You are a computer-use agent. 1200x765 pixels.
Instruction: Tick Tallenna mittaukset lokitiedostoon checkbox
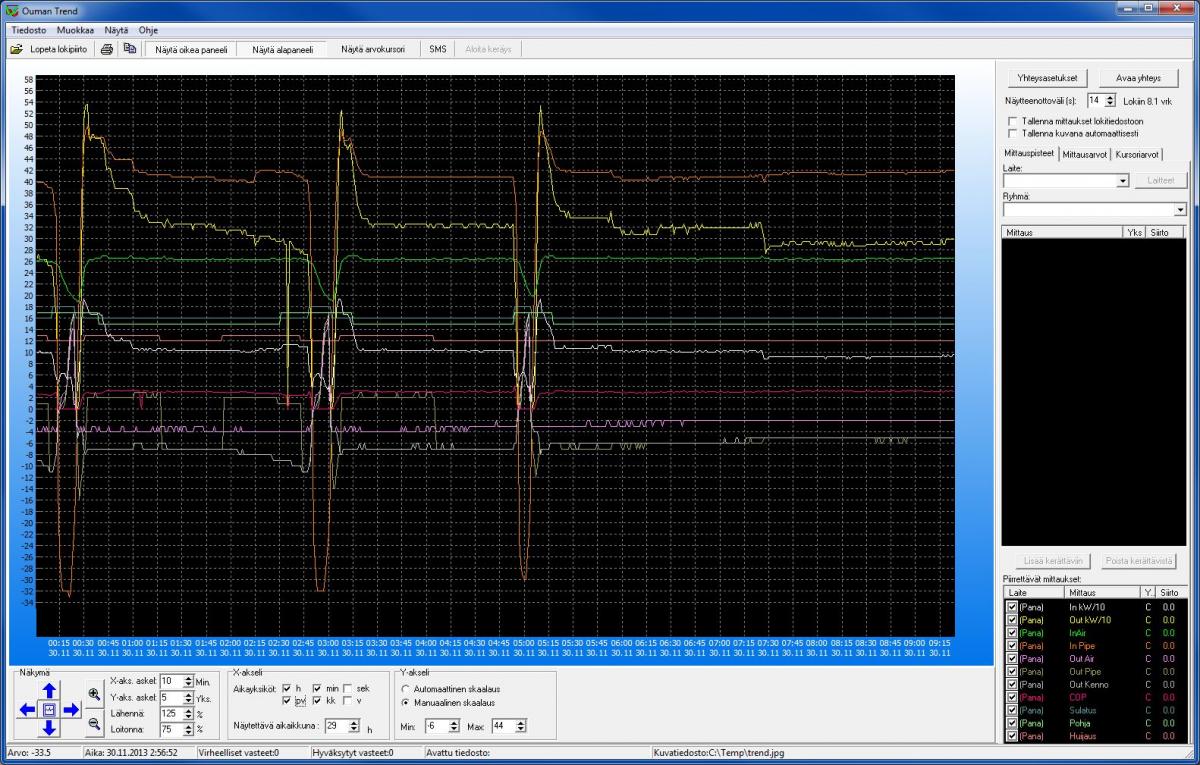pyautogui.click(x=1013, y=120)
